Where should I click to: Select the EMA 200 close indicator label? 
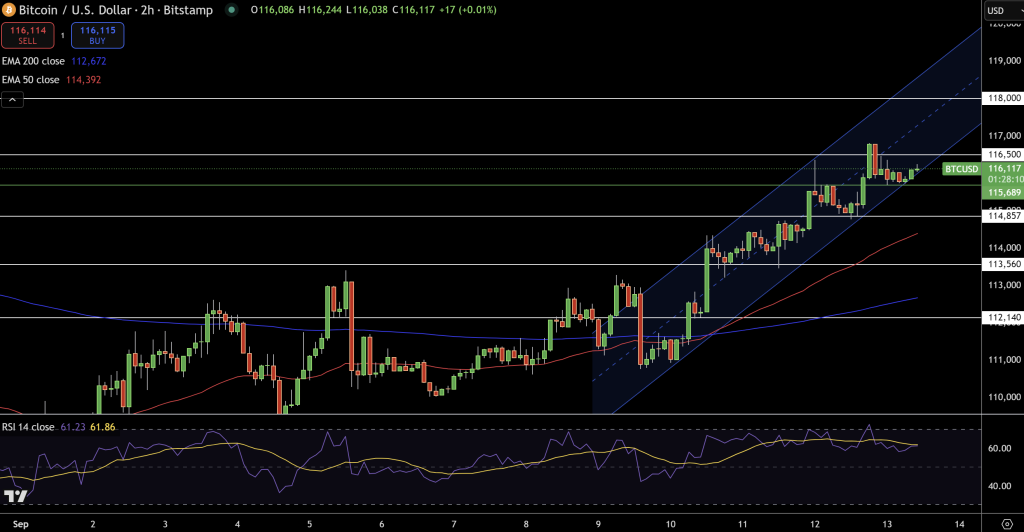click(x=33, y=61)
